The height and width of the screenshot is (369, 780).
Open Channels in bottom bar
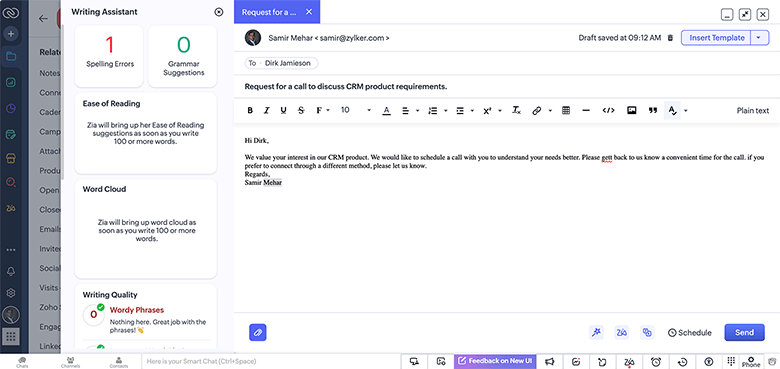(70, 362)
